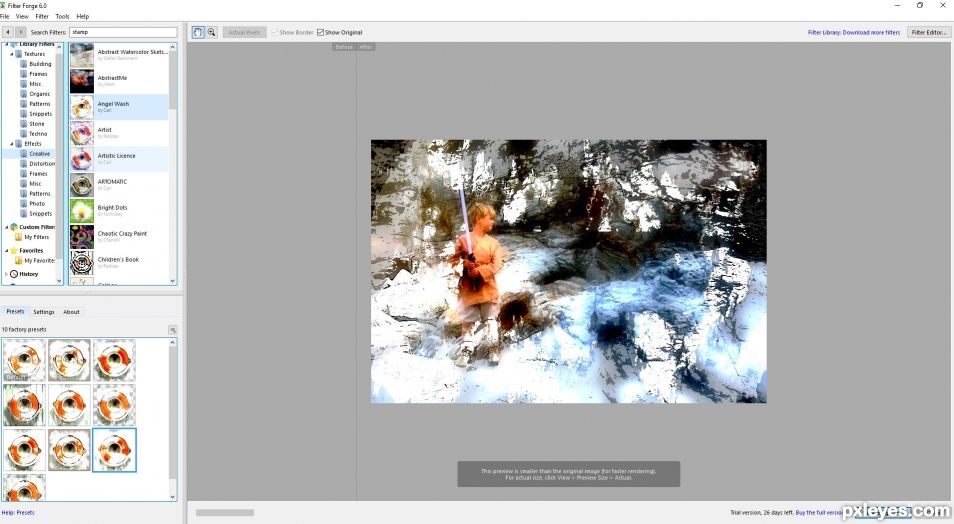Image resolution: width=954 pixels, height=524 pixels.
Task: Click the Before label above the preview
Action: (344, 47)
